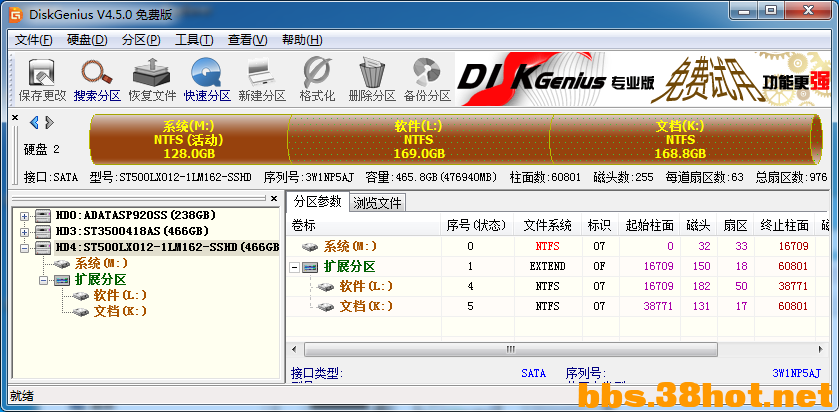Sort by the 终止柱面 column header
Image resolution: width=839 pixels, height=412 pixels.
click(x=784, y=226)
